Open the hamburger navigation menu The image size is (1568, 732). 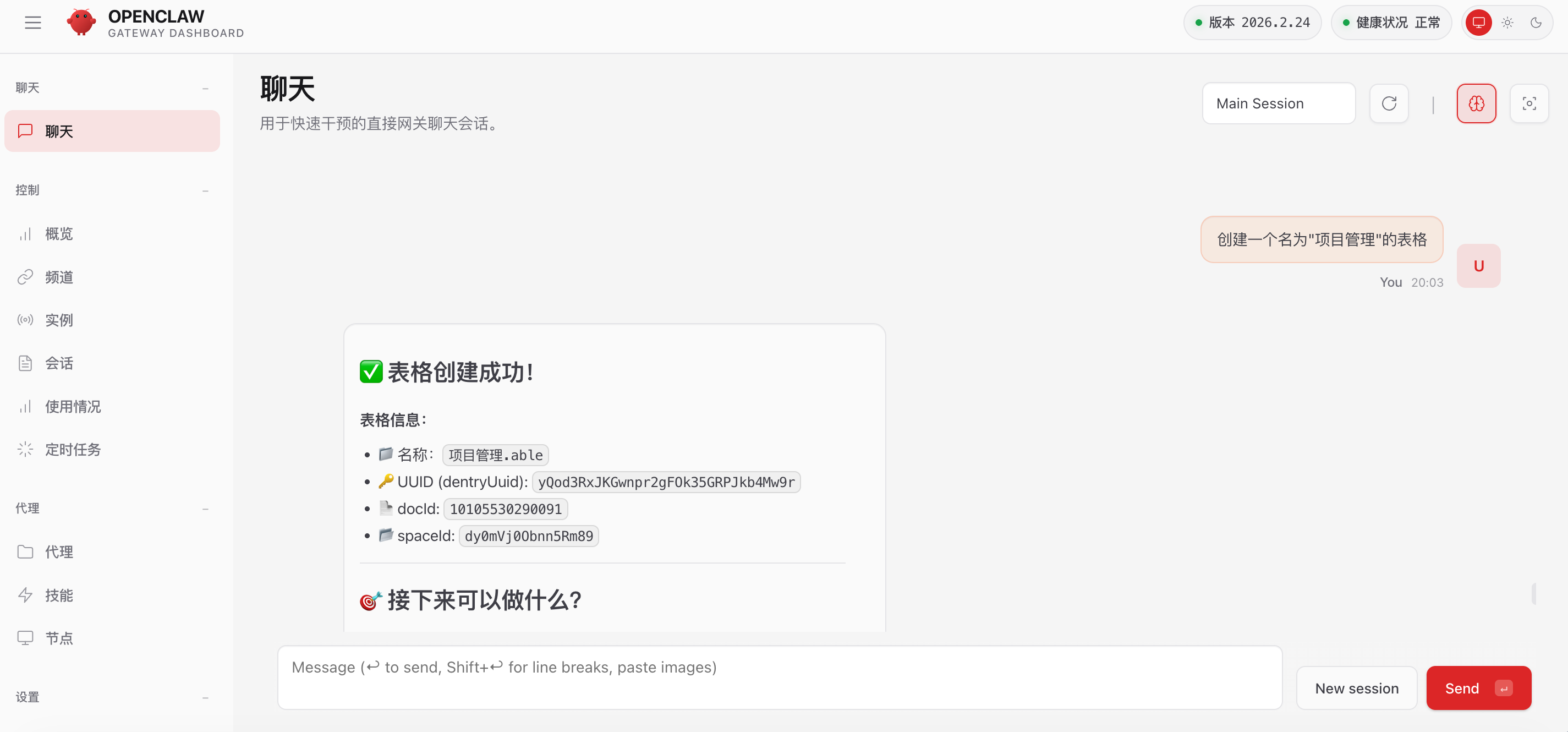tap(32, 23)
